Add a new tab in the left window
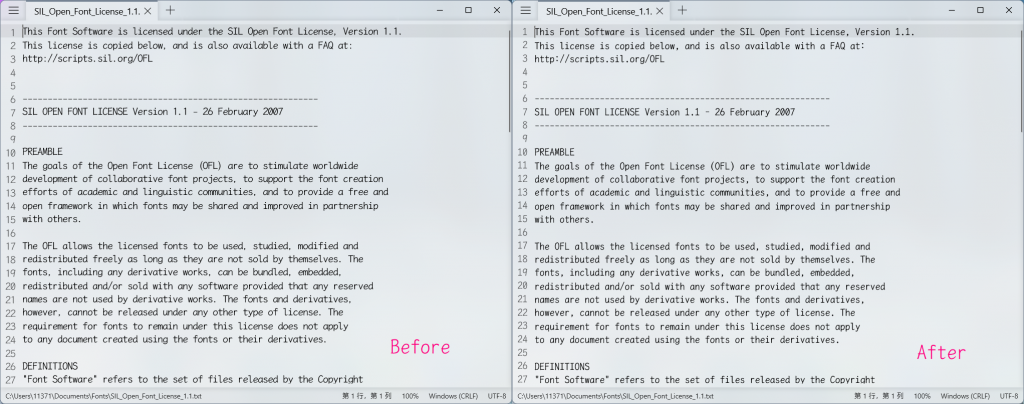Screen dimensions: 1024x404 tap(170, 10)
